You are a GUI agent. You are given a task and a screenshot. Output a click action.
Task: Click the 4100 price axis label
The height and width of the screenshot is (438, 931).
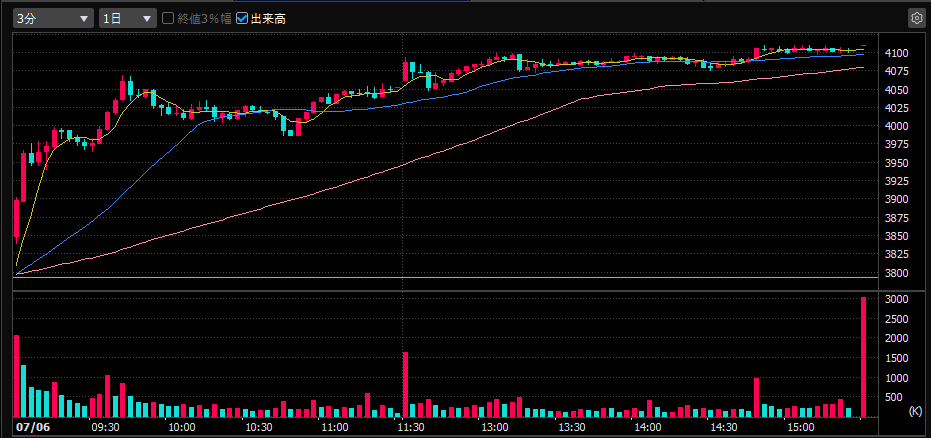(896, 53)
